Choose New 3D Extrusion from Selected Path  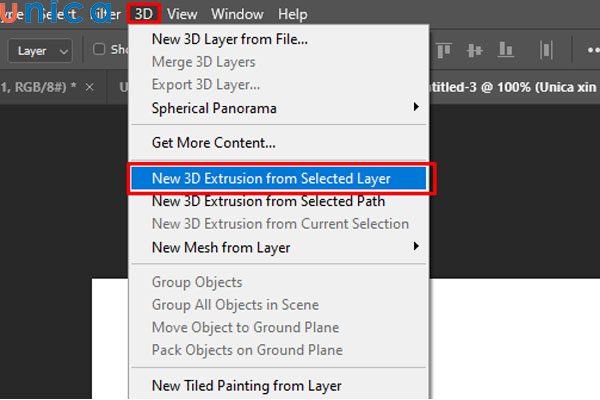(x=268, y=201)
